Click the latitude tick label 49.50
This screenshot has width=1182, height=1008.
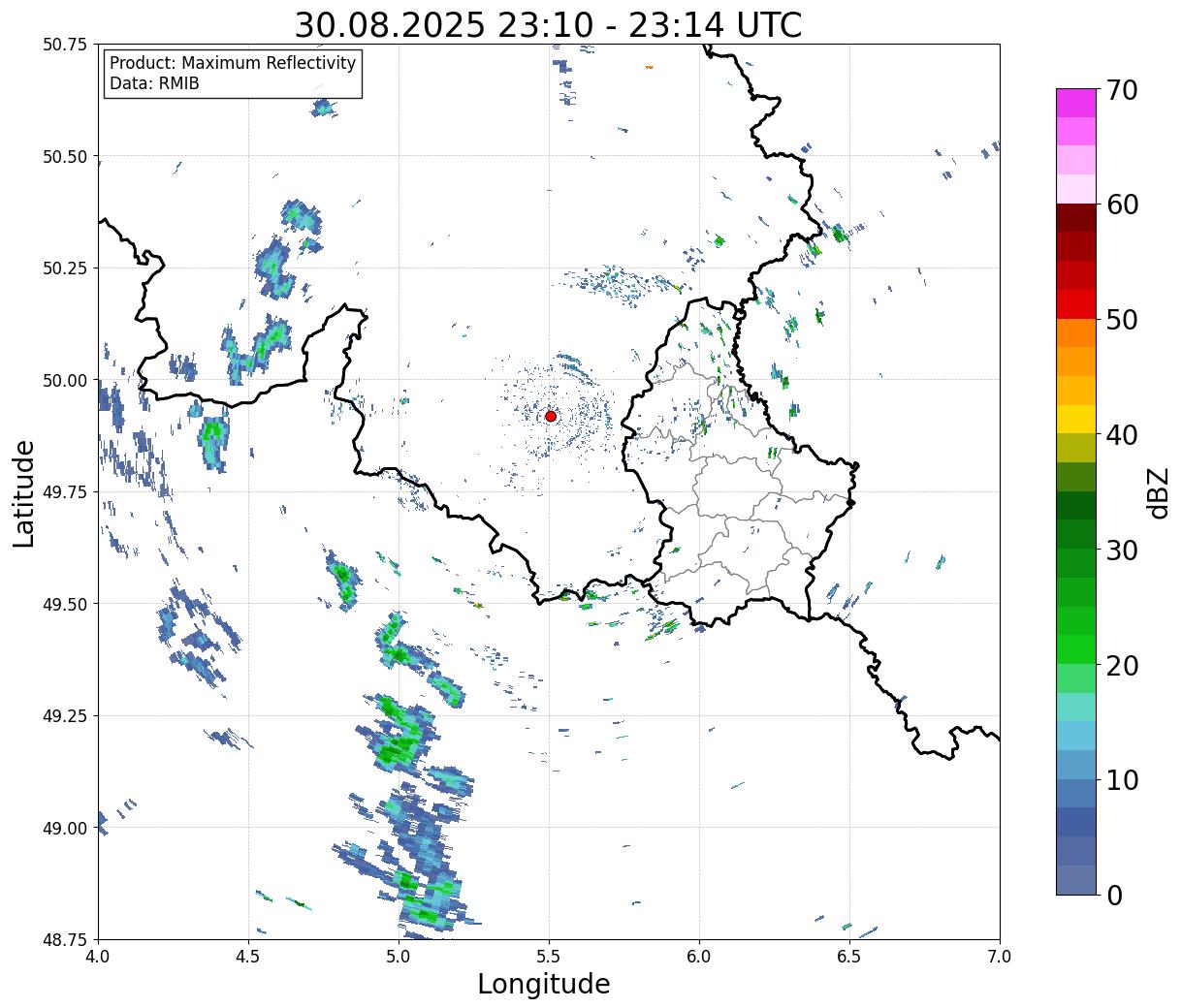[66, 604]
